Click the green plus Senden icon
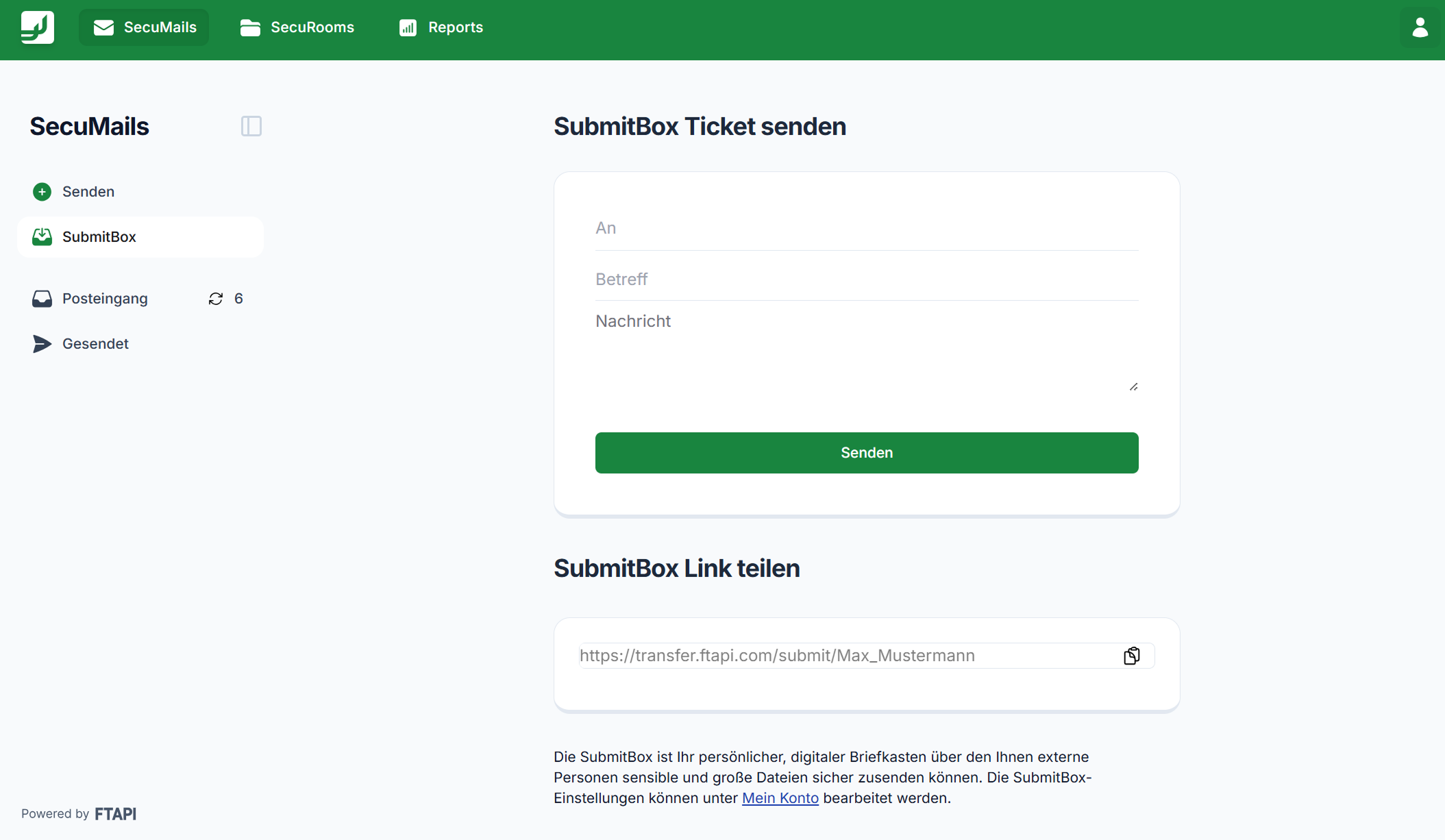Image resolution: width=1445 pixels, height=840 pixels. [42, 192]
